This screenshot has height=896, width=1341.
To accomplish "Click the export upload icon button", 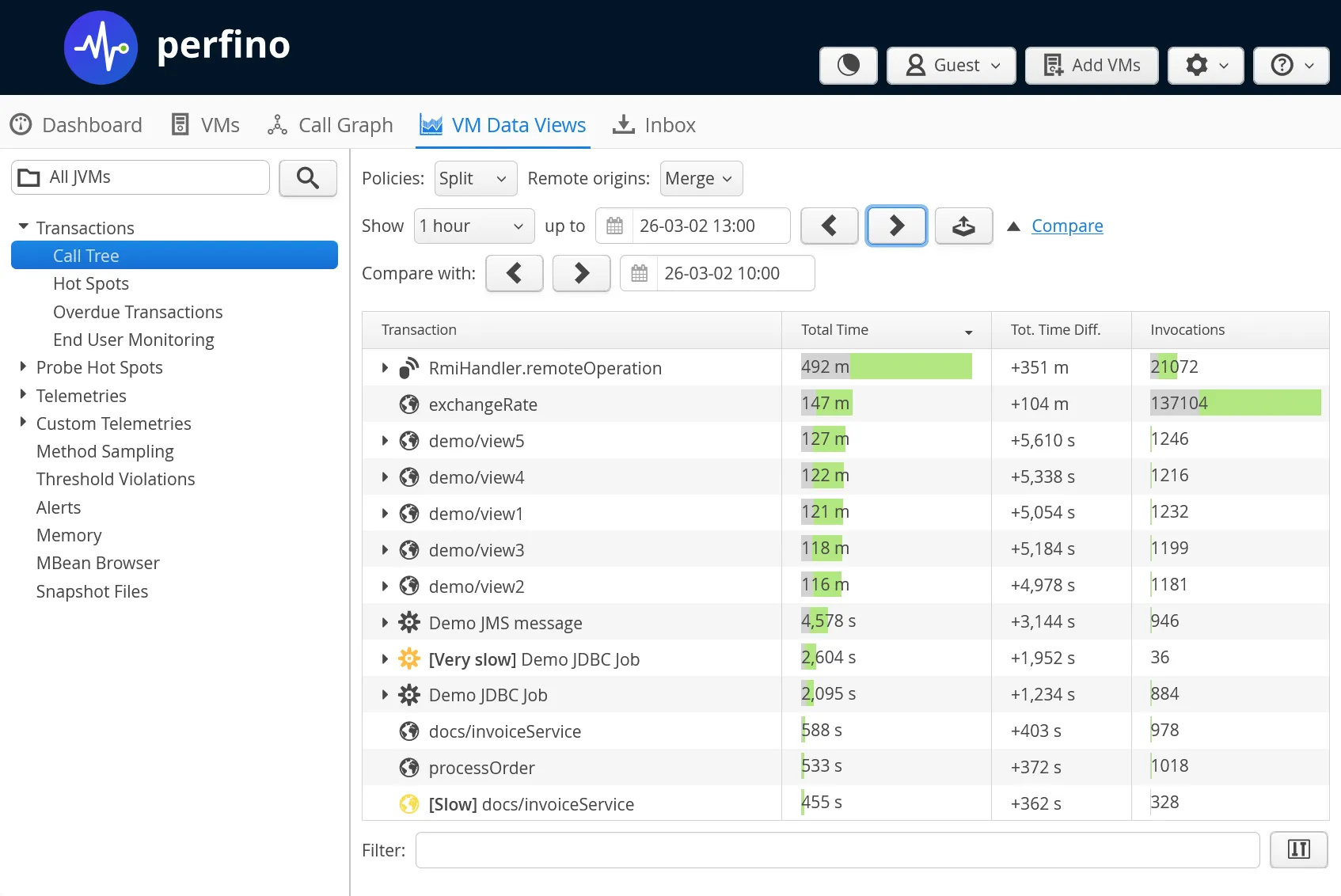I will coord(963,226).
